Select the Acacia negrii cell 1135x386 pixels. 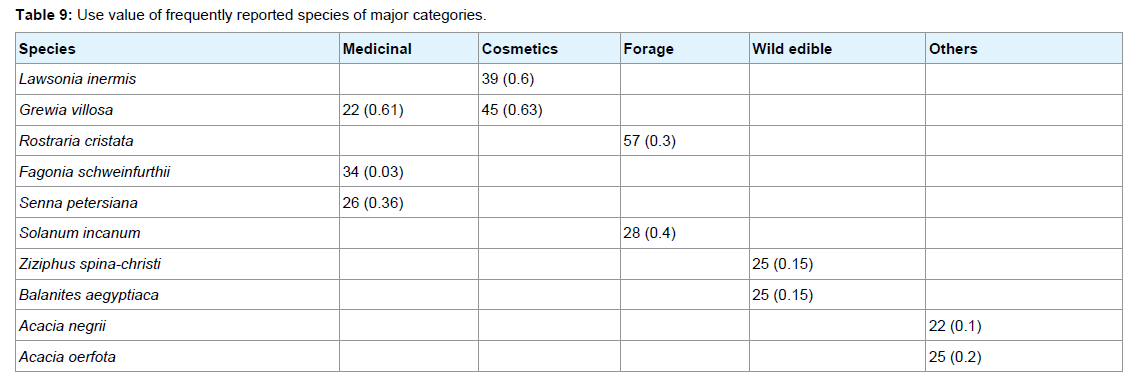click(177, 326)
